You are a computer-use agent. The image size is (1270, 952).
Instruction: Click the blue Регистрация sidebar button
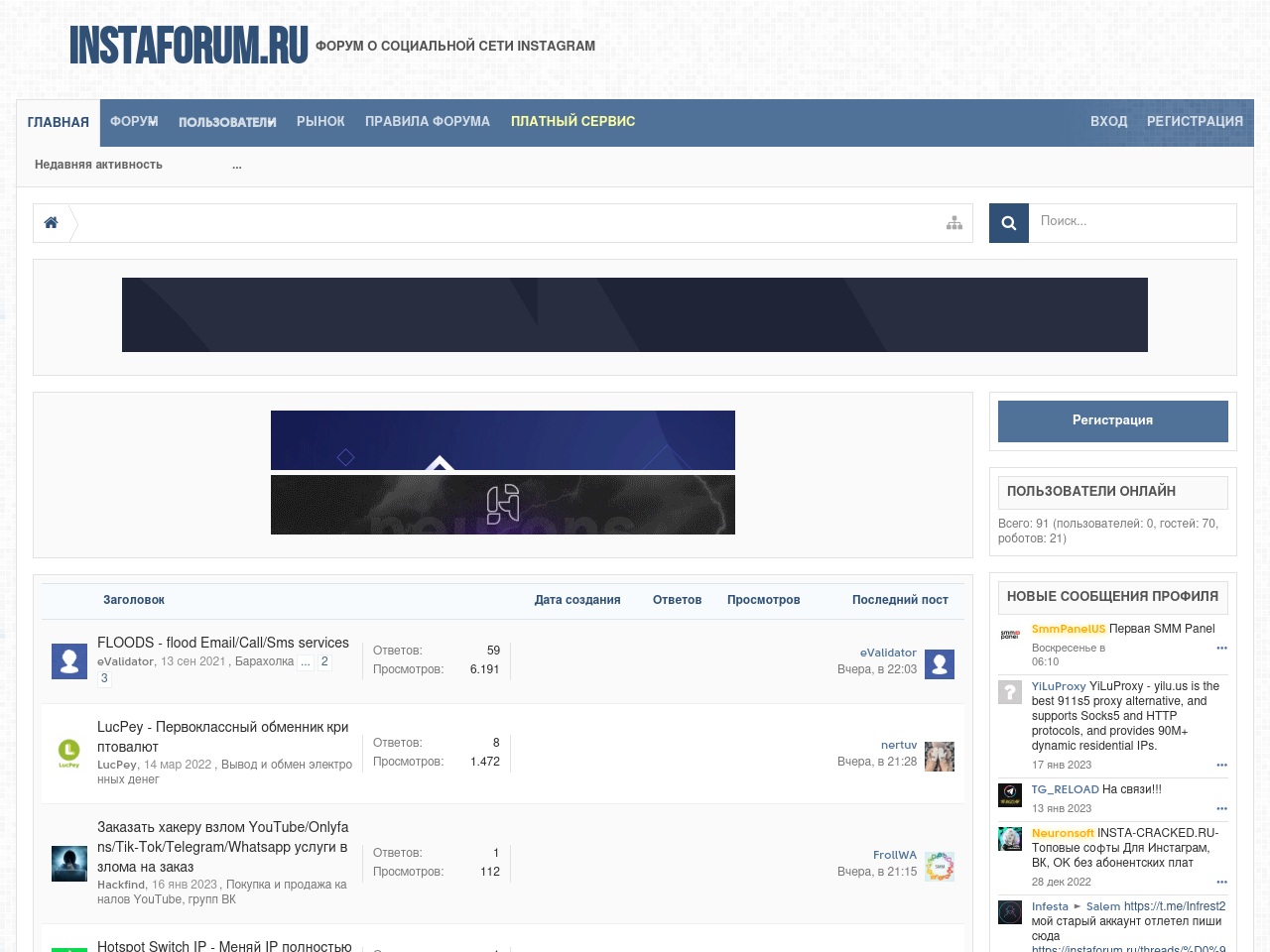pos(1113,421)
